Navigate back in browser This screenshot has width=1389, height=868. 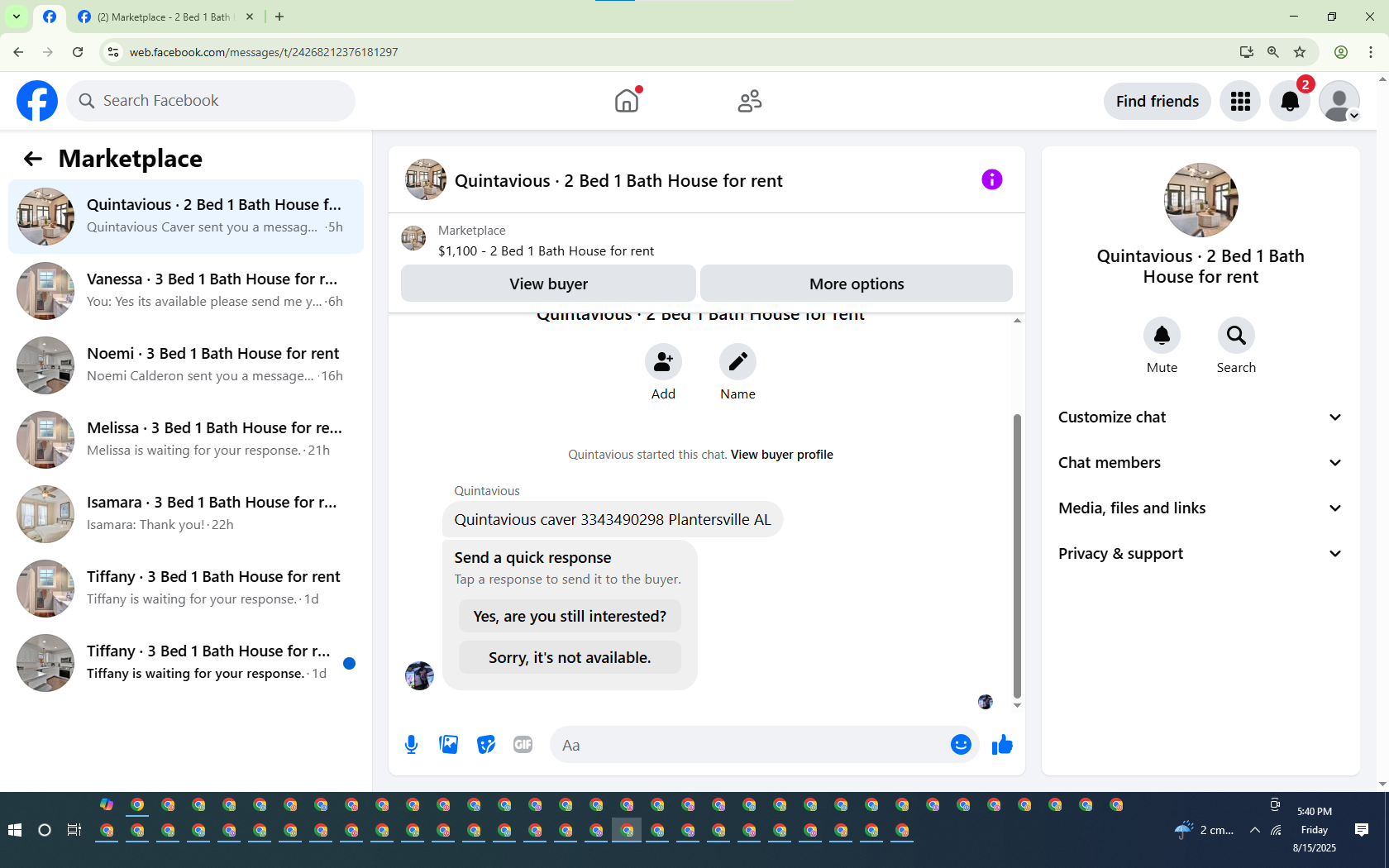pyautogui.click(x=18, y=52)
